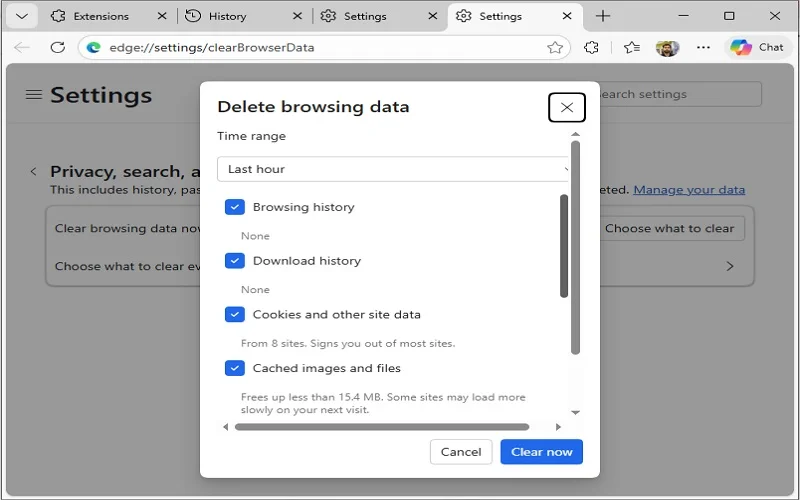Open a new tab with plus icon
Image resolution: width=800 pixels, height=500 pixels.
point(603,16)
